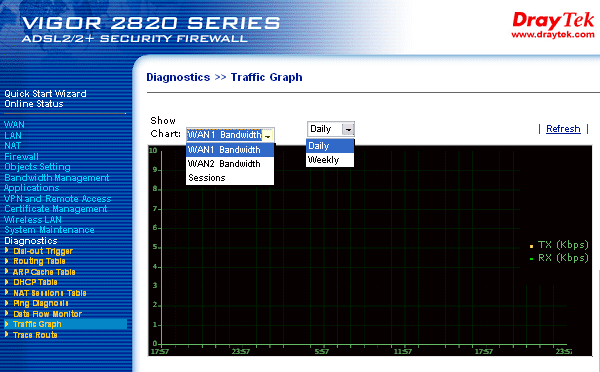Open the Data Flow Monitor page
Image resolution: width=600 pixels, height=372 pixels.
click(47, 314)
